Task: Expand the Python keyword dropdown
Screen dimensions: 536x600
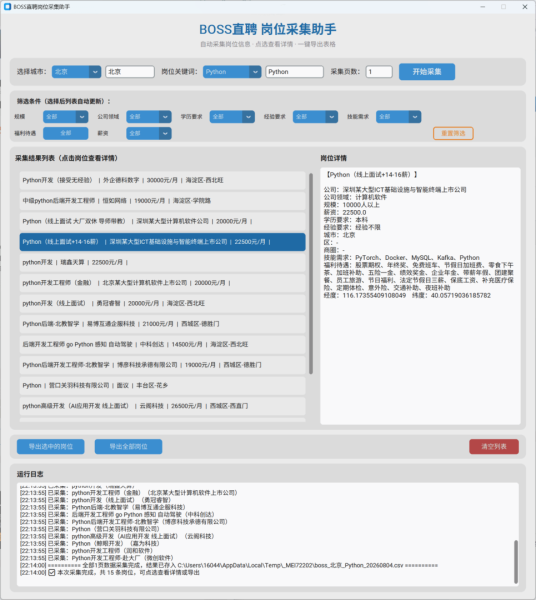Action: [x=232, y=72]
